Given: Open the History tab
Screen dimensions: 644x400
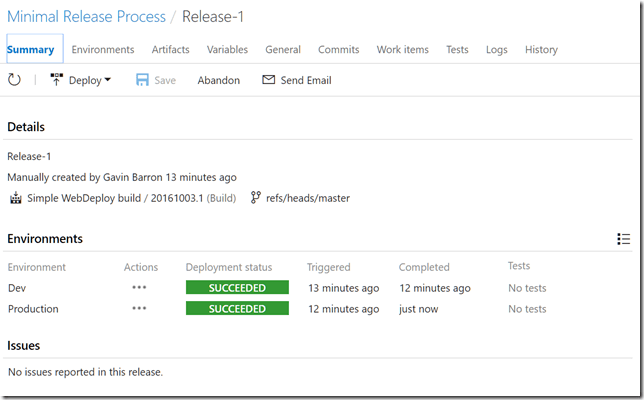Looking at the screenshot, I should coord(541,50).
